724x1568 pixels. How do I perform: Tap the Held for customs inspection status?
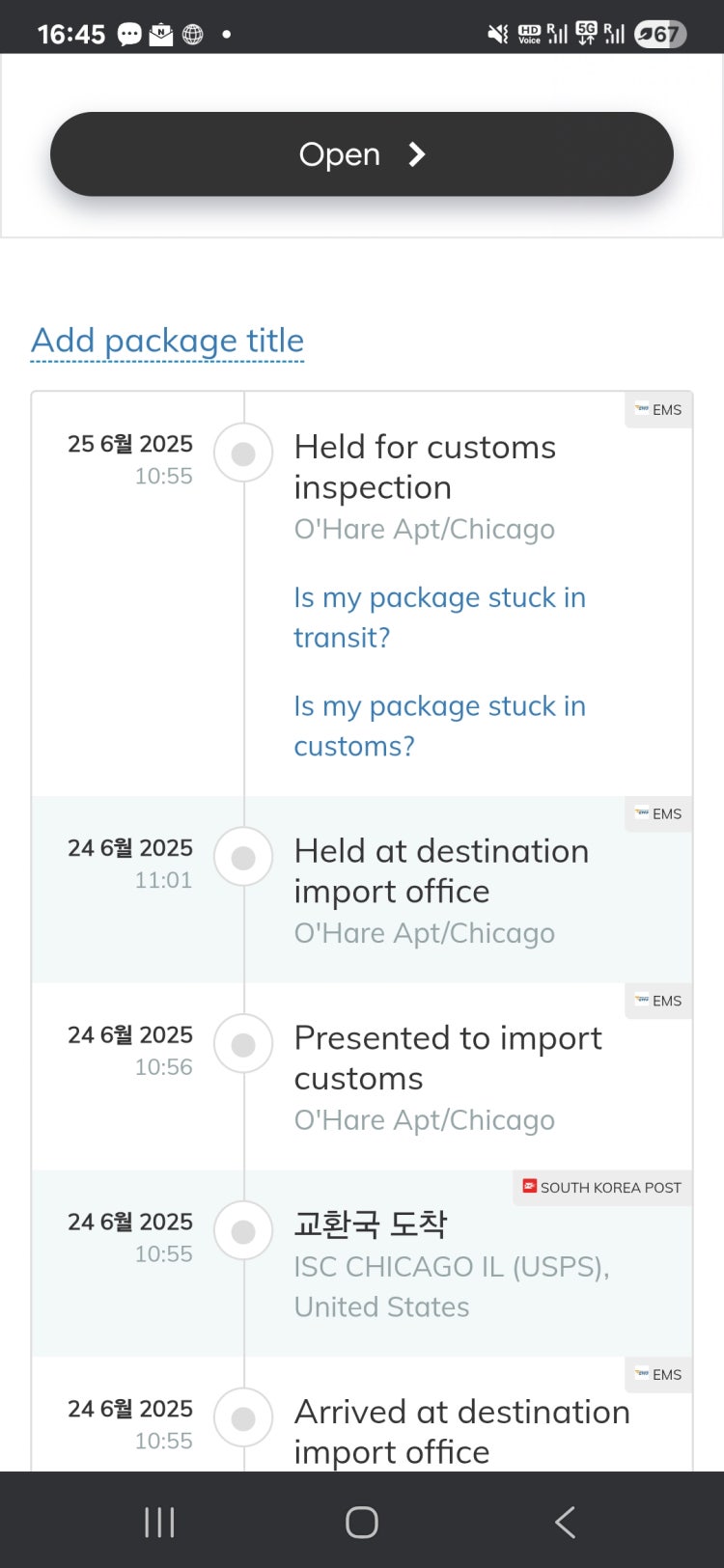[x=425, y=467]
